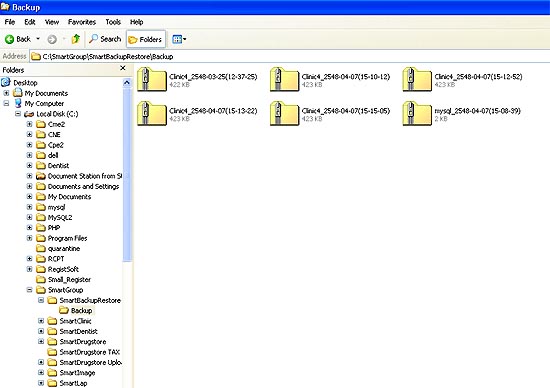Click the open Backup folder icon in tree
Image resolution: width=550 pixels, height=388 pixels.
click(64, 310)
